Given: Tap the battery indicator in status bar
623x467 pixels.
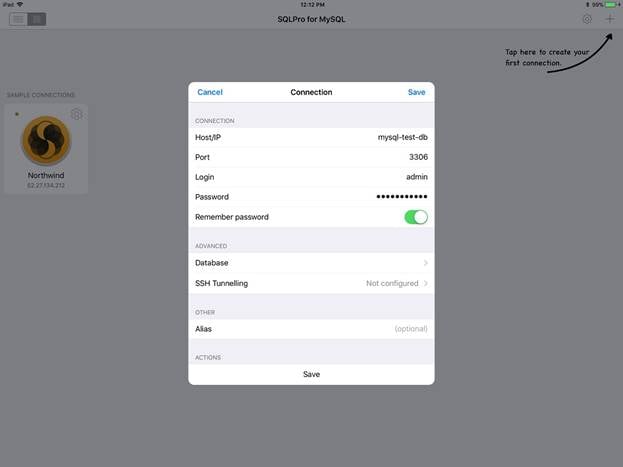Looking at the screenshot, I should click(610, 5).
